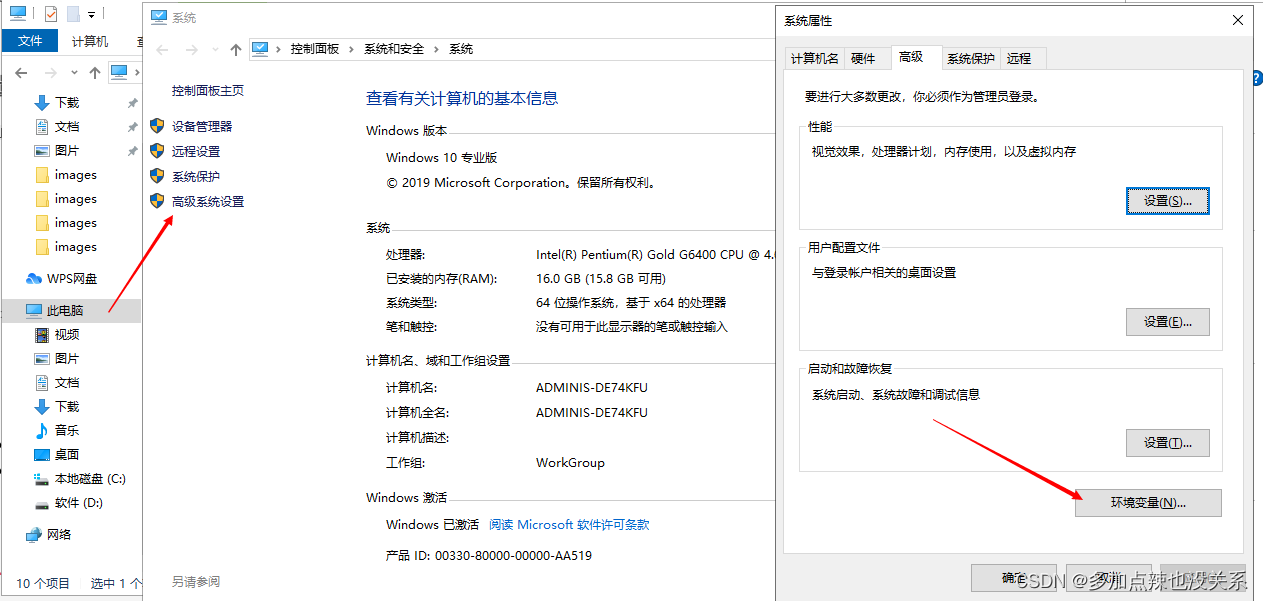
Task: Switch to the 硬件 tab
Action: 863,59
